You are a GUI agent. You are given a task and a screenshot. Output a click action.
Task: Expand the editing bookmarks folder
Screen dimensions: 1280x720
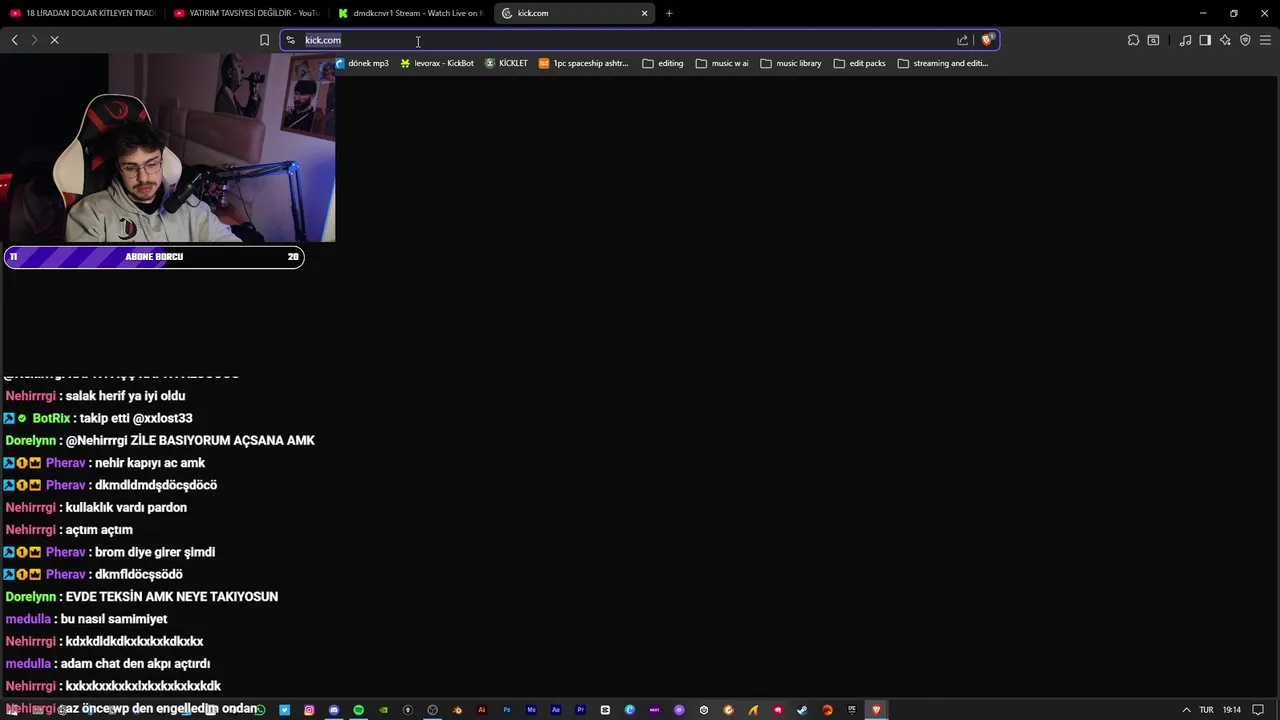[x=663, y=63]
